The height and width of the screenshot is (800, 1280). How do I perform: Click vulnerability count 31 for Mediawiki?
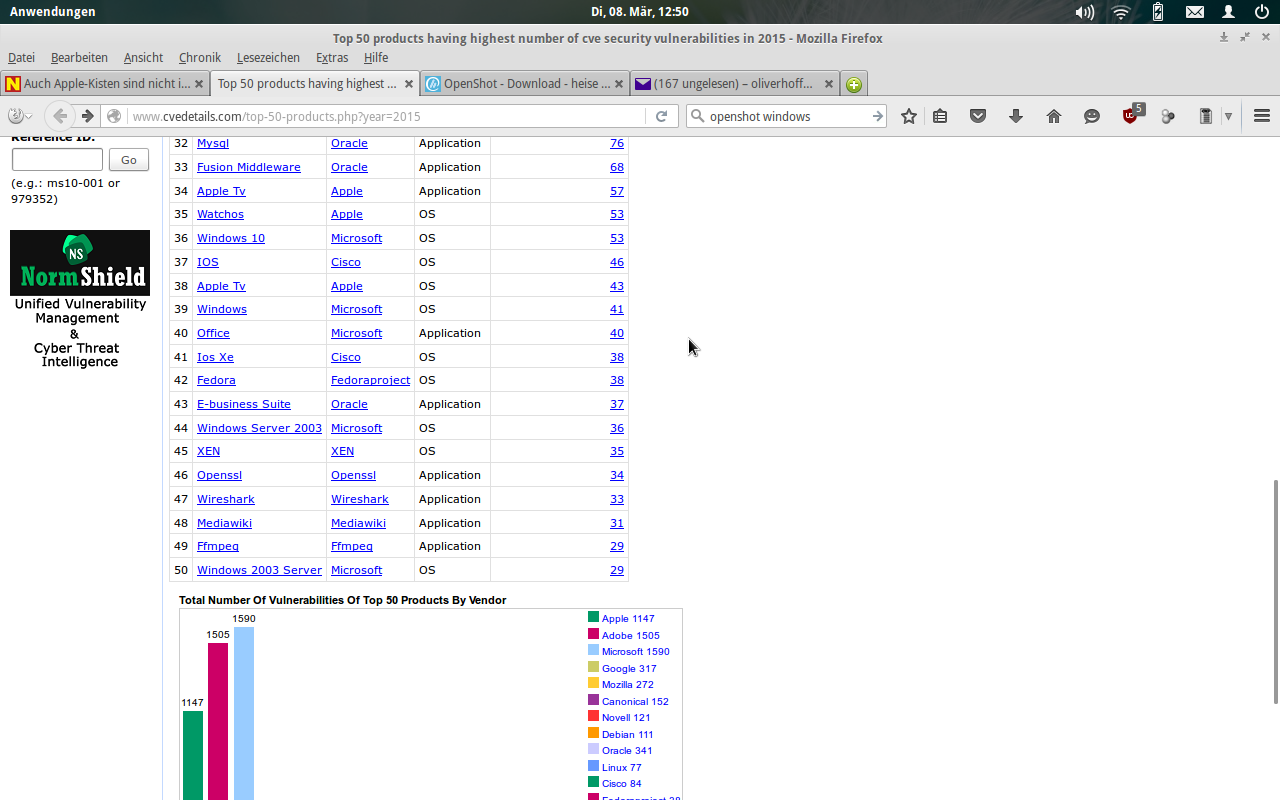pos(617,523)
